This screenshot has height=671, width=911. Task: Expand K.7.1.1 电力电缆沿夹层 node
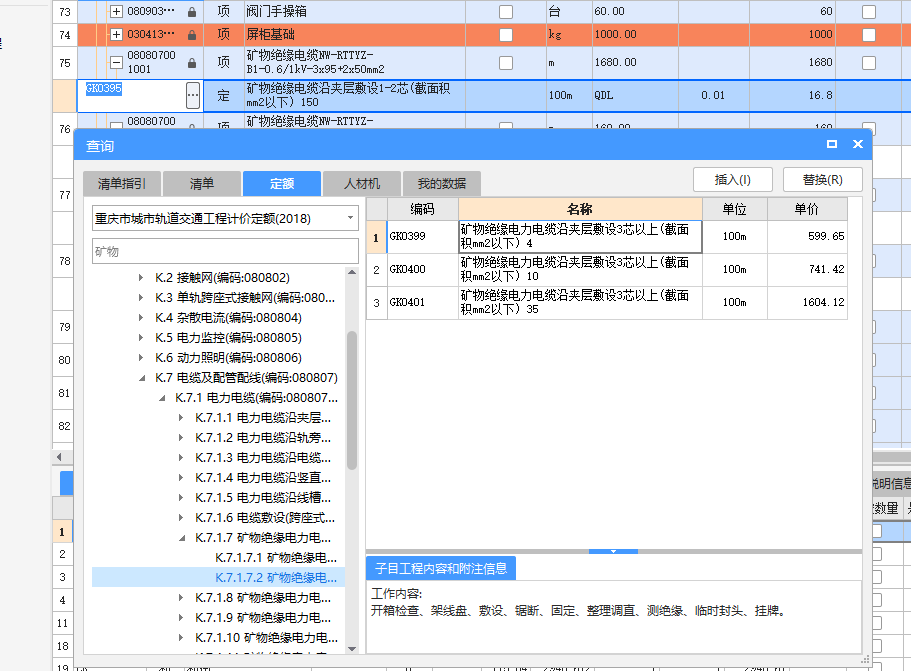click(x=181, y=418)
